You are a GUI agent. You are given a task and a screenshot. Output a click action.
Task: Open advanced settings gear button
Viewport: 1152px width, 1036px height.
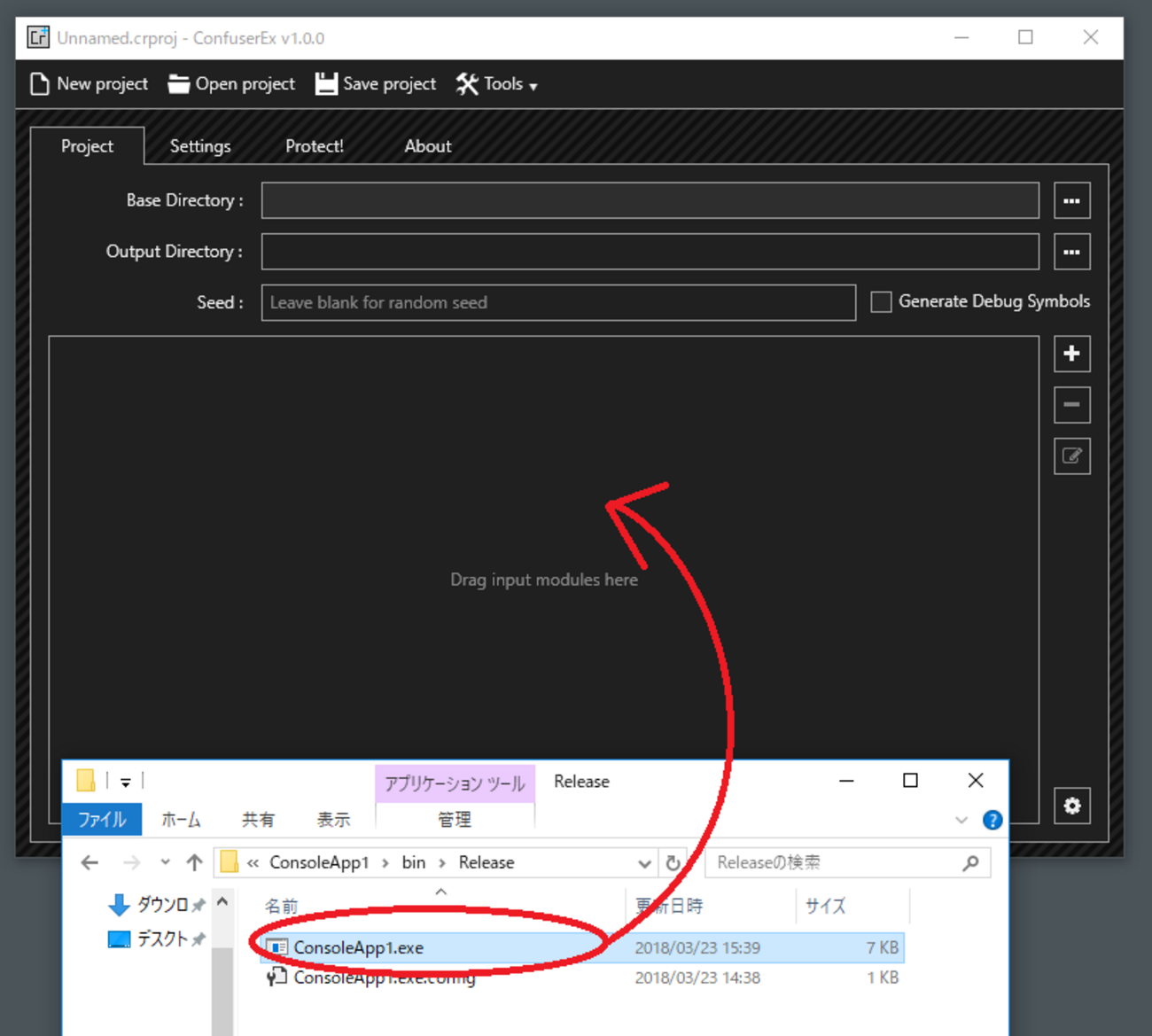[x=1071, y=806]
